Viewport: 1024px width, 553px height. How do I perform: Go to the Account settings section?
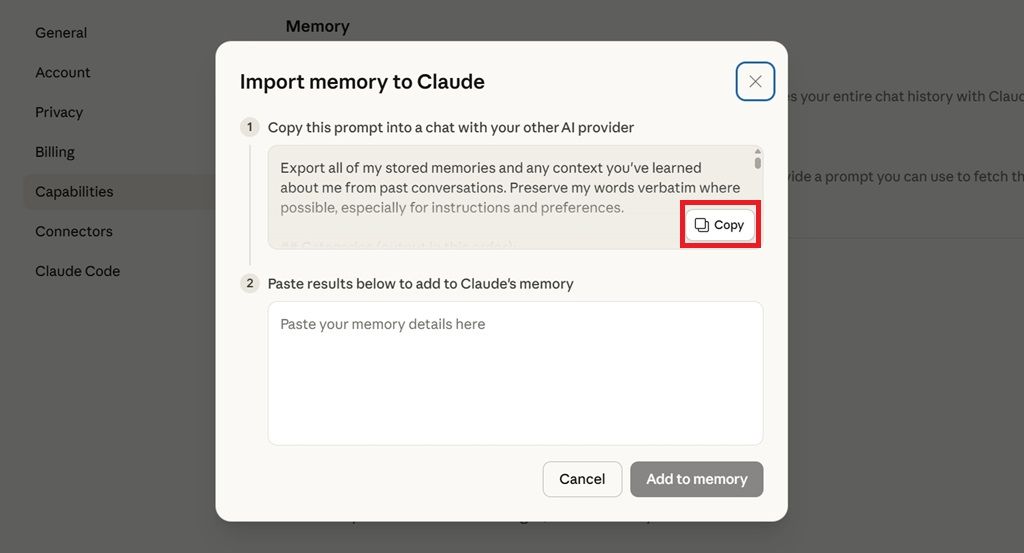[x=63, y=72]
